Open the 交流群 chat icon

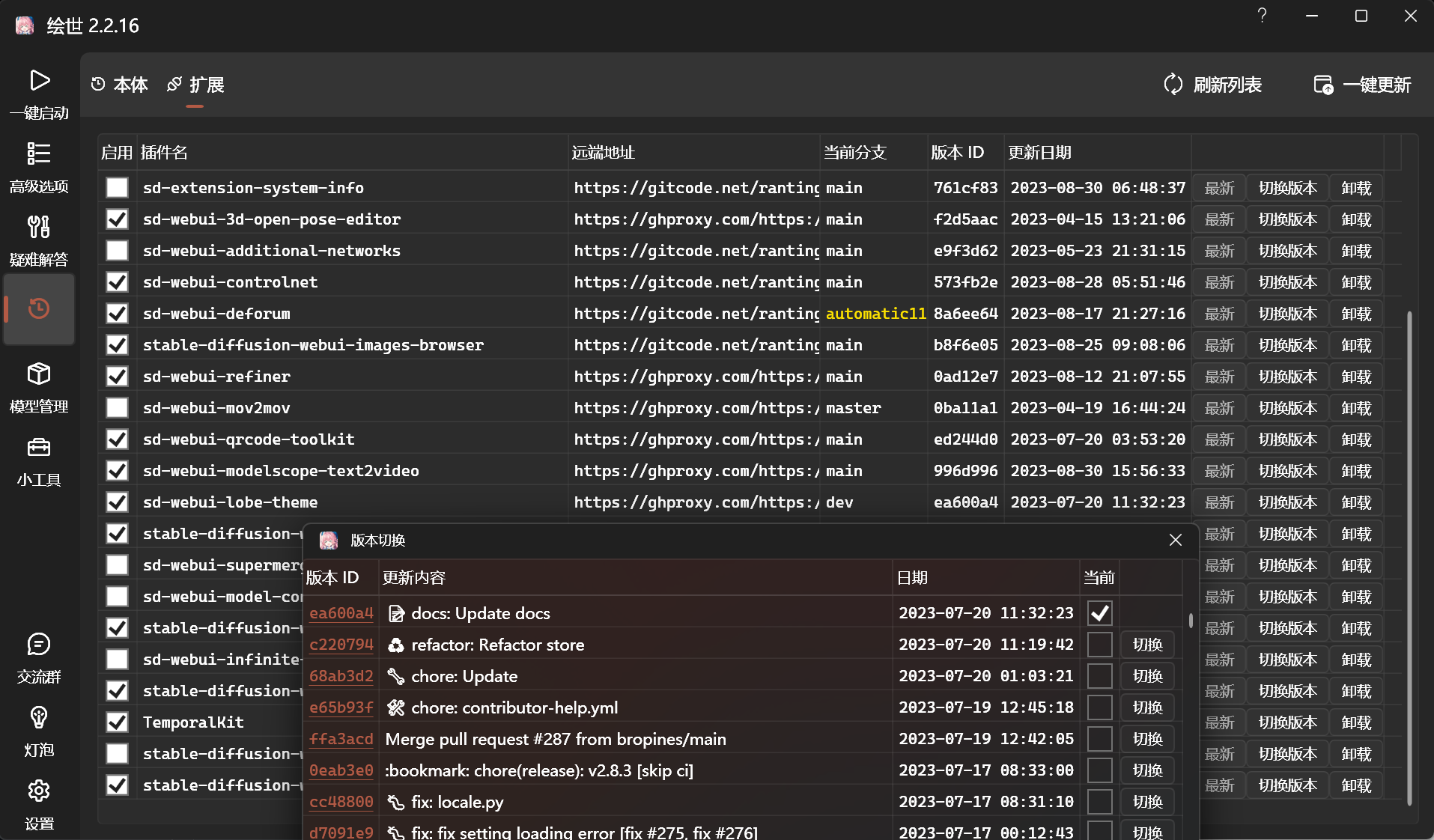39,645
